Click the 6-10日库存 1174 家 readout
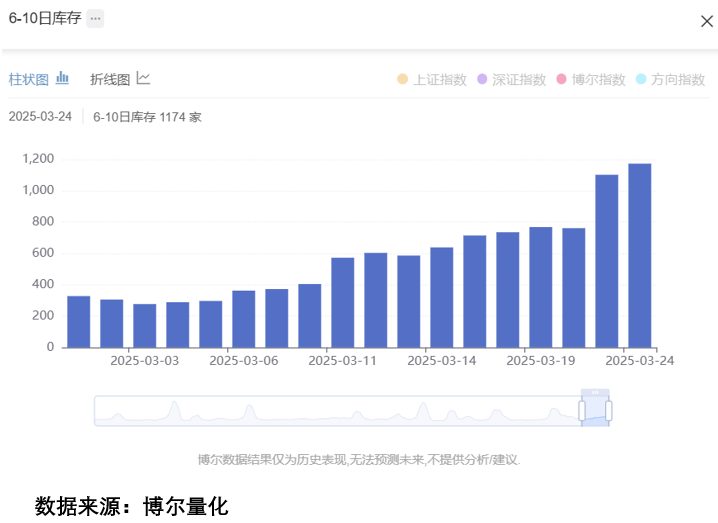 147,117
